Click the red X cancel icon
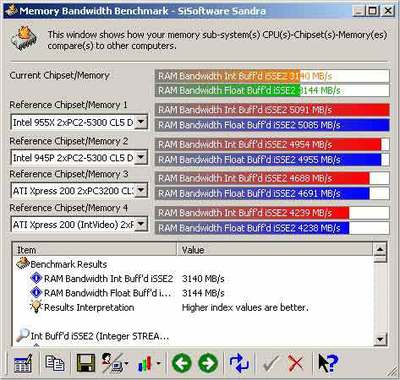Viewport: 400px width, 380px height. click(x=296, y=364)
